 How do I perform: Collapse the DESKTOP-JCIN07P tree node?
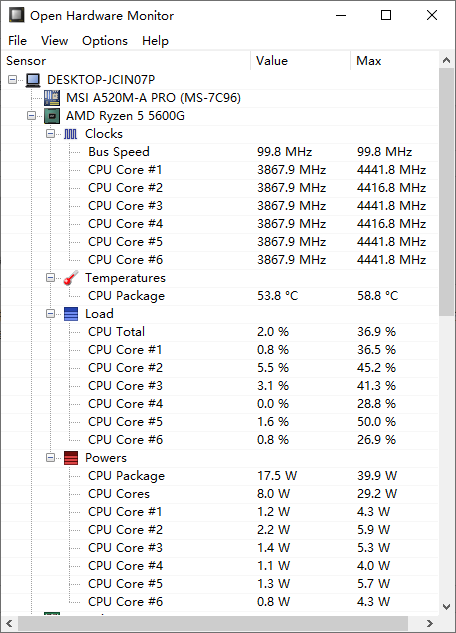13,80
